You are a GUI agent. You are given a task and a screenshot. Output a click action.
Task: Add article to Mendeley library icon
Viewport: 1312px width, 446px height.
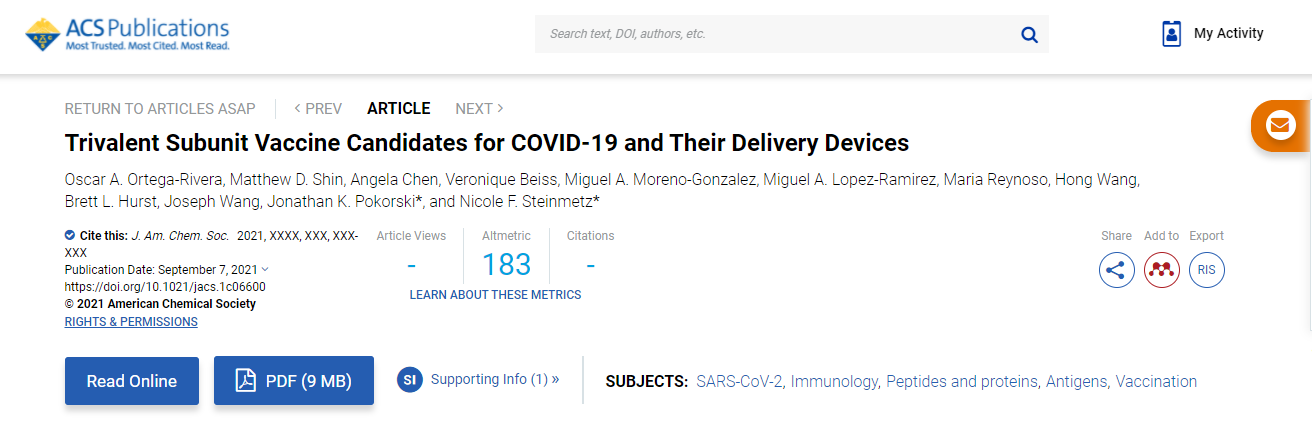[x=1161, y=270]
